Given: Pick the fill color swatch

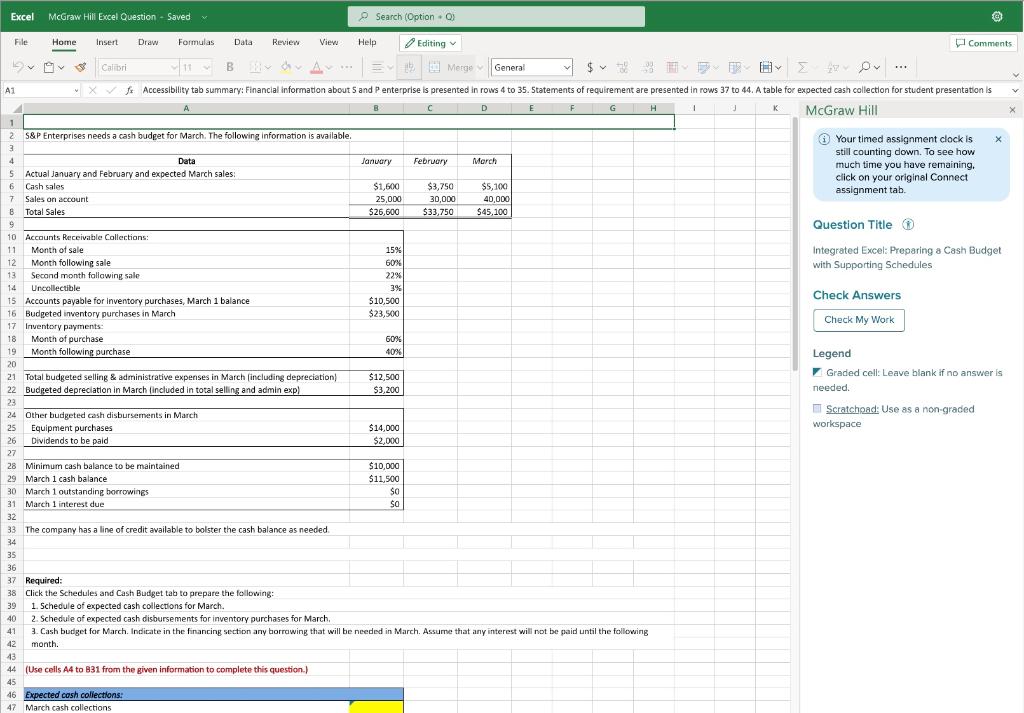Looking at the screenshot, I should click(x=283, y=67).
